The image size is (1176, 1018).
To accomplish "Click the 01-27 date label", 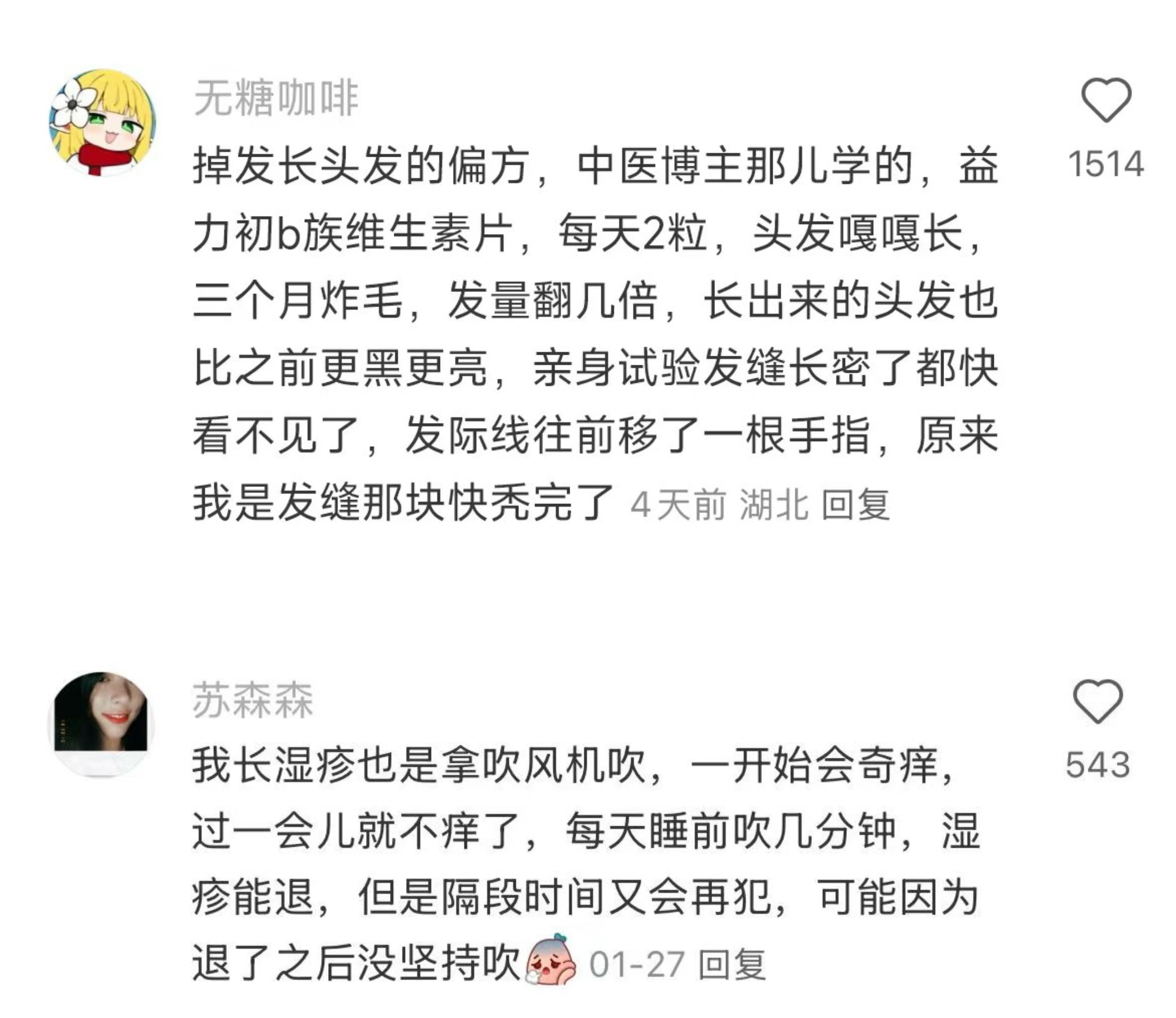I will [x=636, y=965].
